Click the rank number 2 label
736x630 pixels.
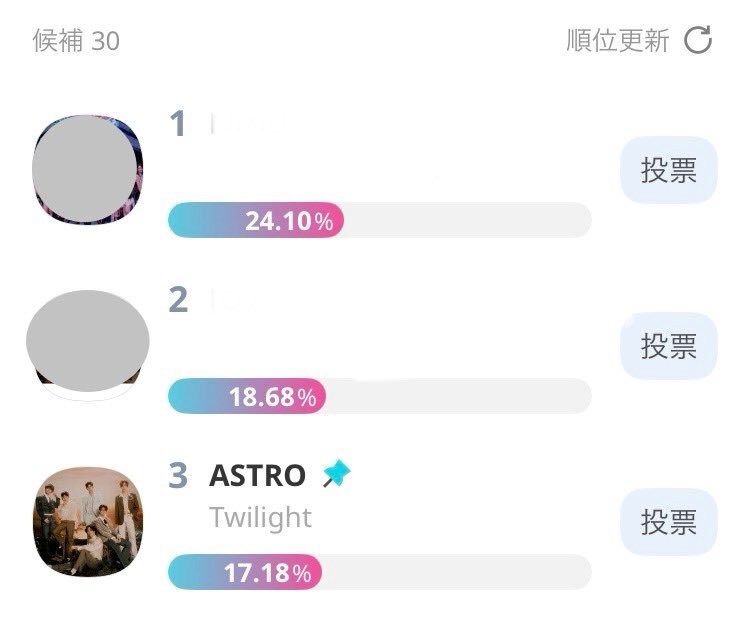(x=178, y=300)
